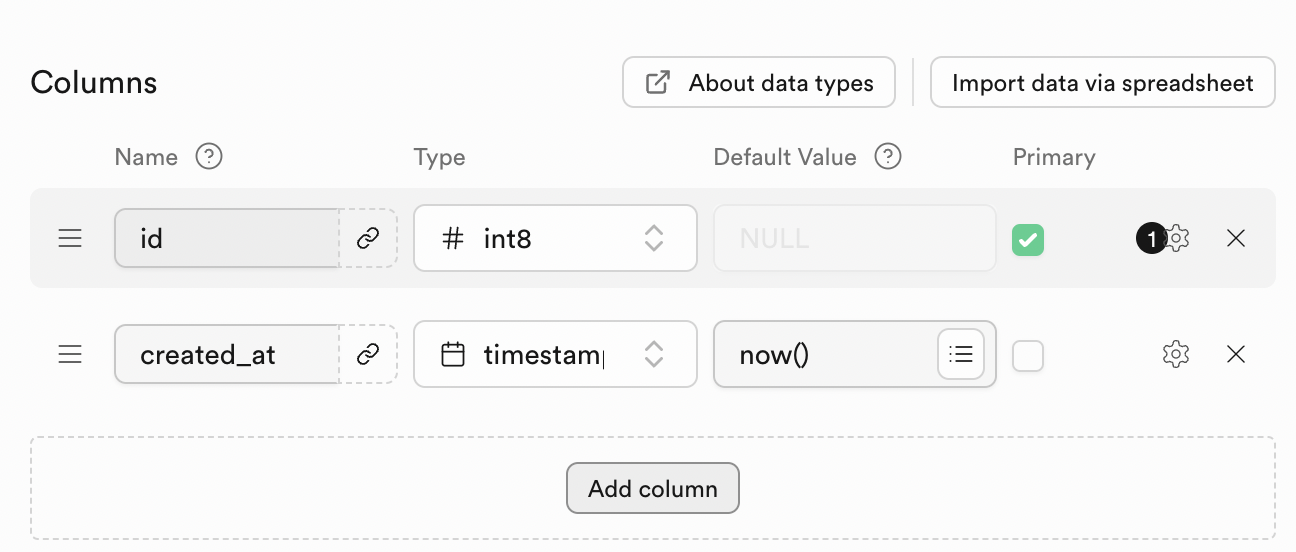Click the Name help question mark icon

[x=209, y=157]
